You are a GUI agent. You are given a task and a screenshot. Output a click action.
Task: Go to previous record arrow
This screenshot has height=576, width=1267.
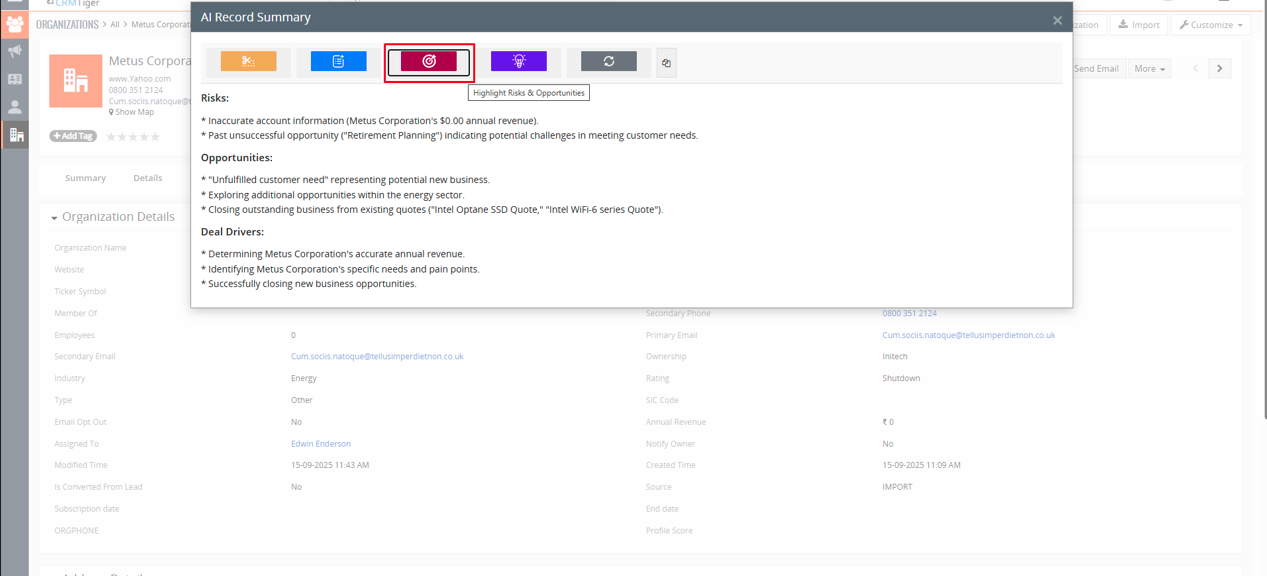(x=1196, y=69)
